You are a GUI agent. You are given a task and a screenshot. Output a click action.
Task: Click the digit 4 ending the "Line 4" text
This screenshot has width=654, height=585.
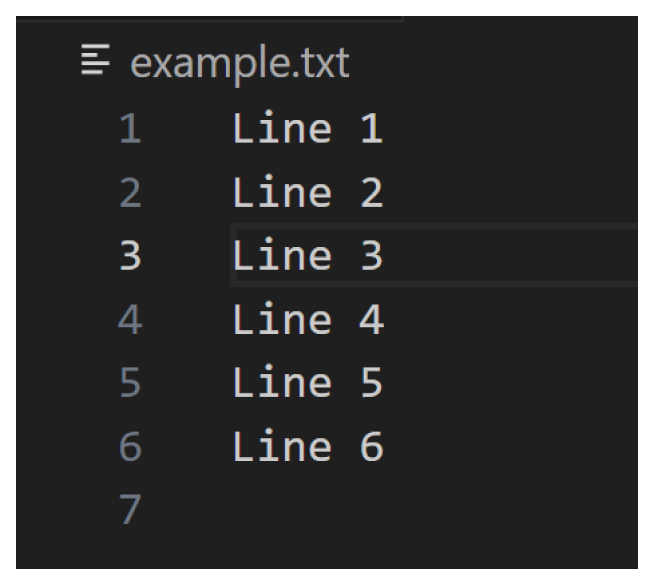371,320
